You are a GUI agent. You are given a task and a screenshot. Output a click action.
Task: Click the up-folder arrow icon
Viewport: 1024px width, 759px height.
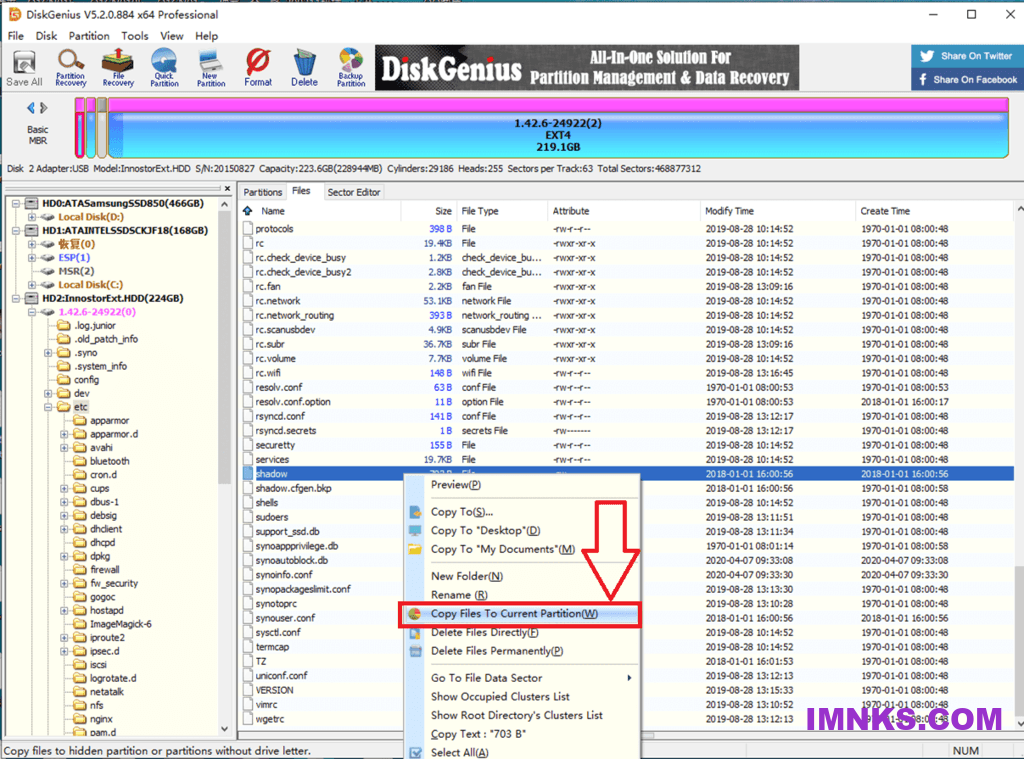click(x=248, y=211)
